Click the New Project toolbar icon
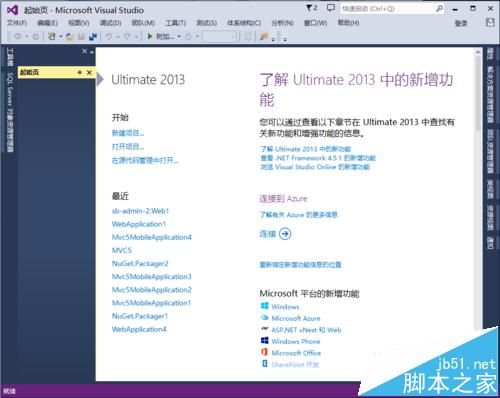The width and height of the screenshot is (500, 398). 52,36
